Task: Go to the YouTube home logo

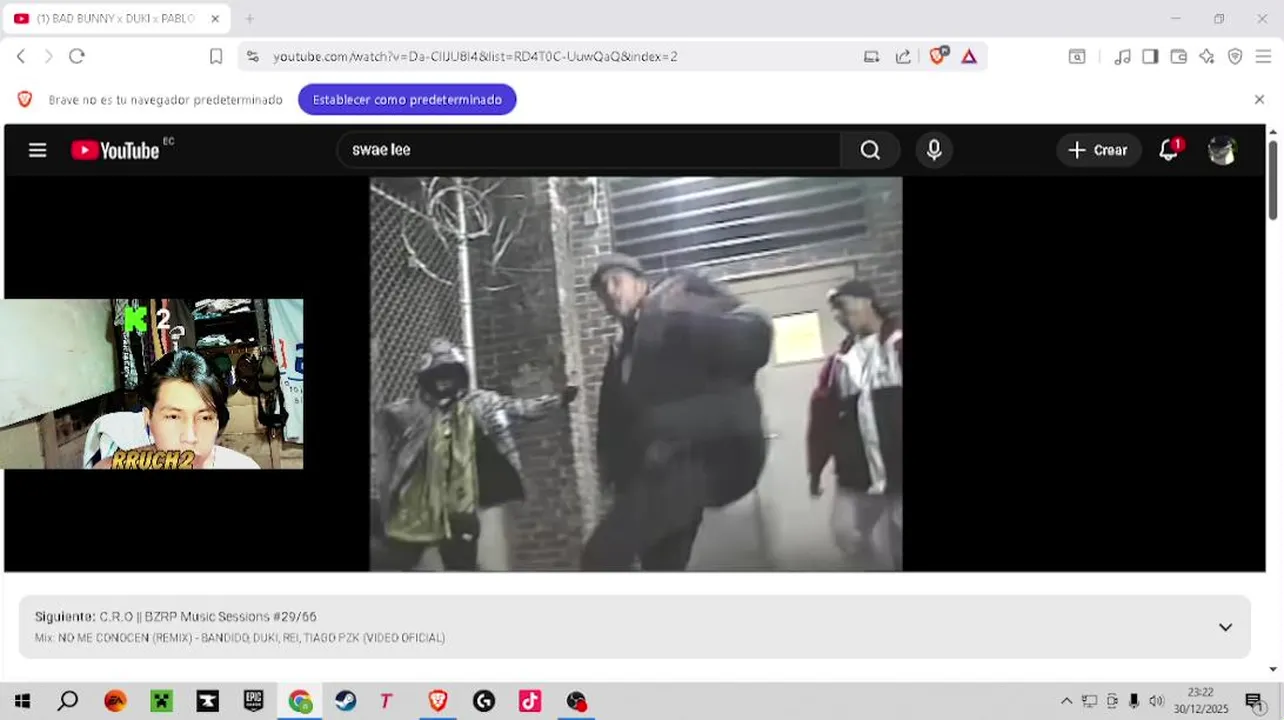Action: coord(115,150)
